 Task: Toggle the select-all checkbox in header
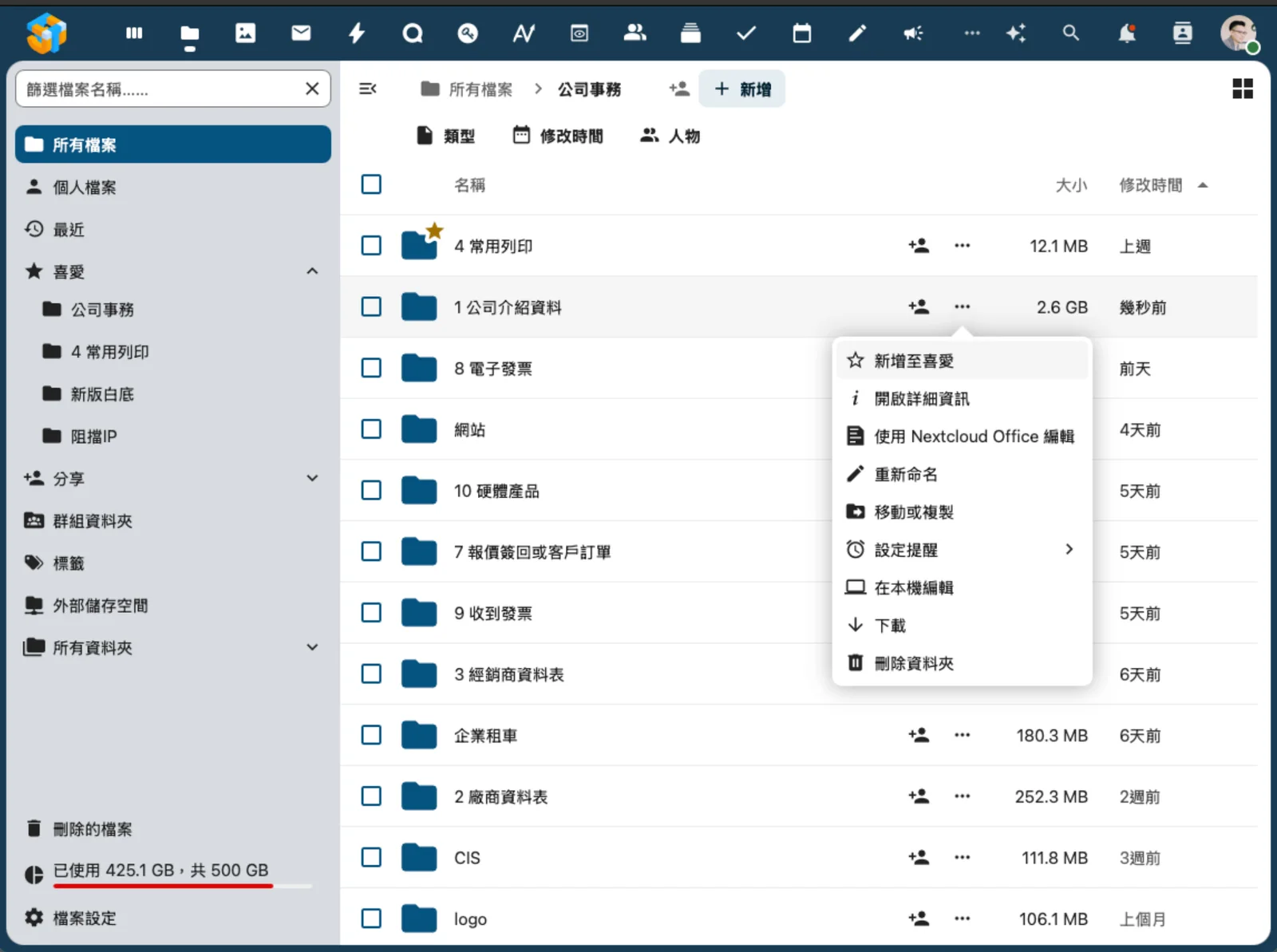pyautogui.click(x=371, y=184)
